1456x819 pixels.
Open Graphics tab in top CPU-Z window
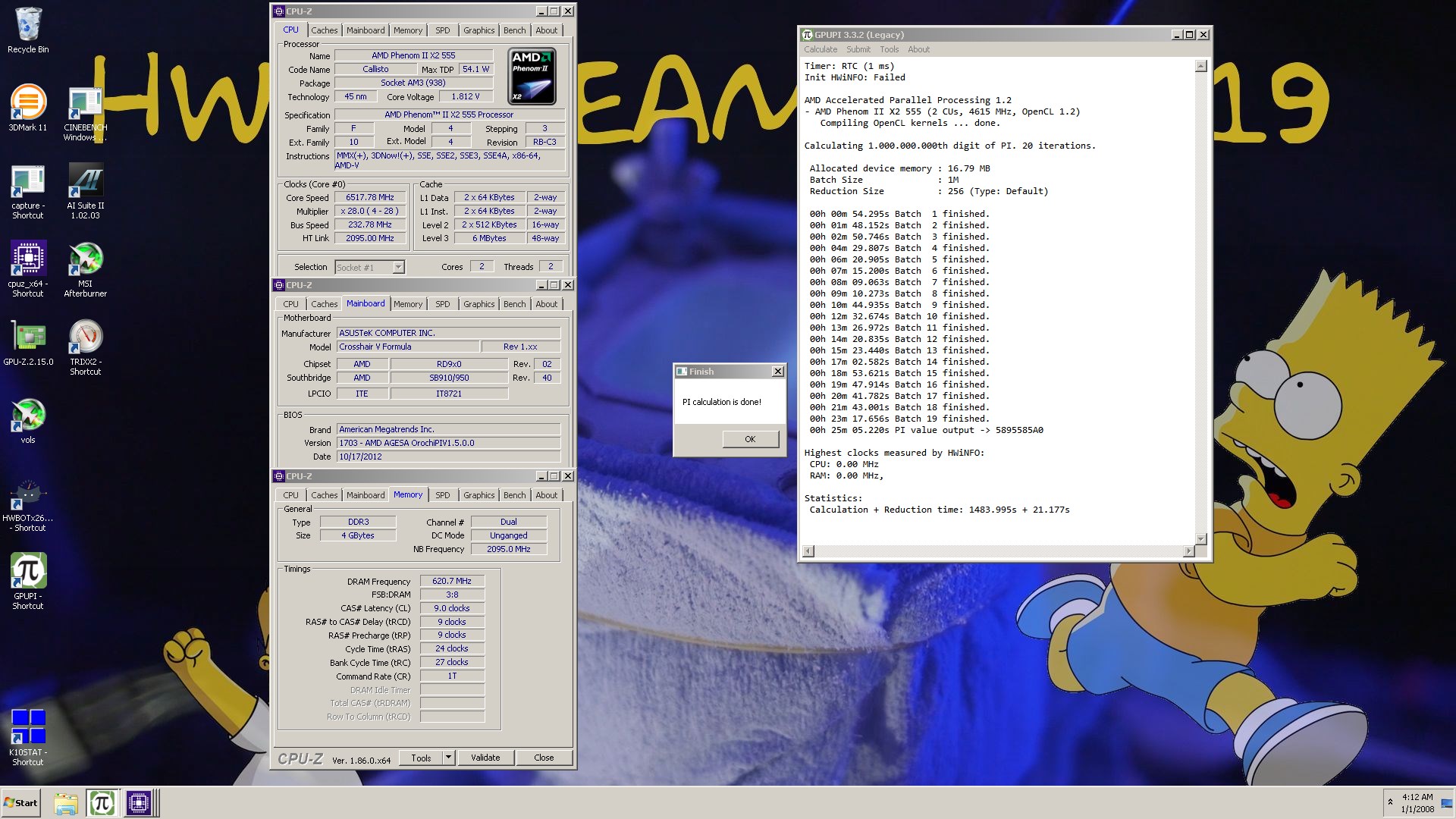click(479, 30)
